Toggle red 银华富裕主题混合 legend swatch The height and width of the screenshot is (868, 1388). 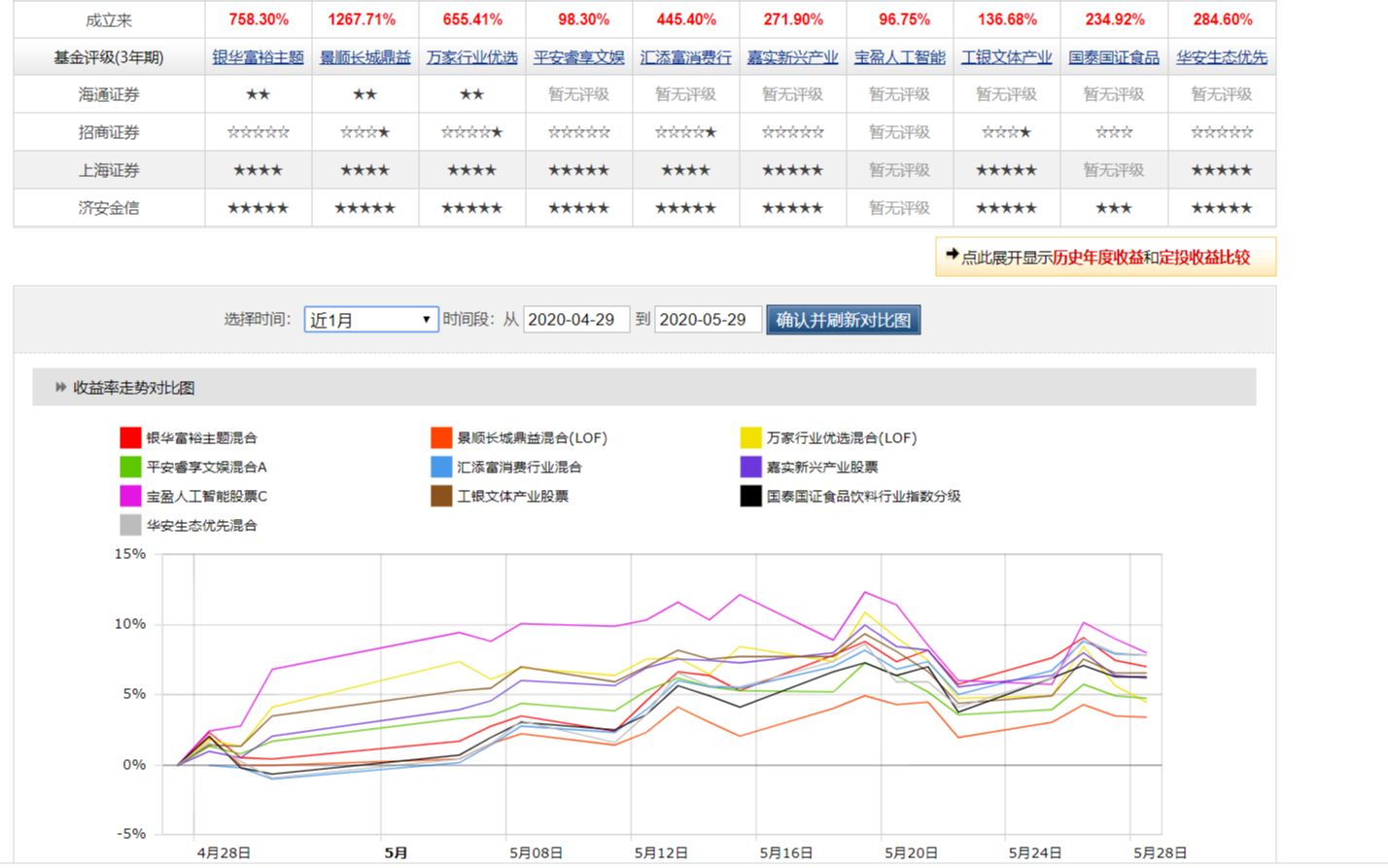pyautogui.click(x=130, y=438)
